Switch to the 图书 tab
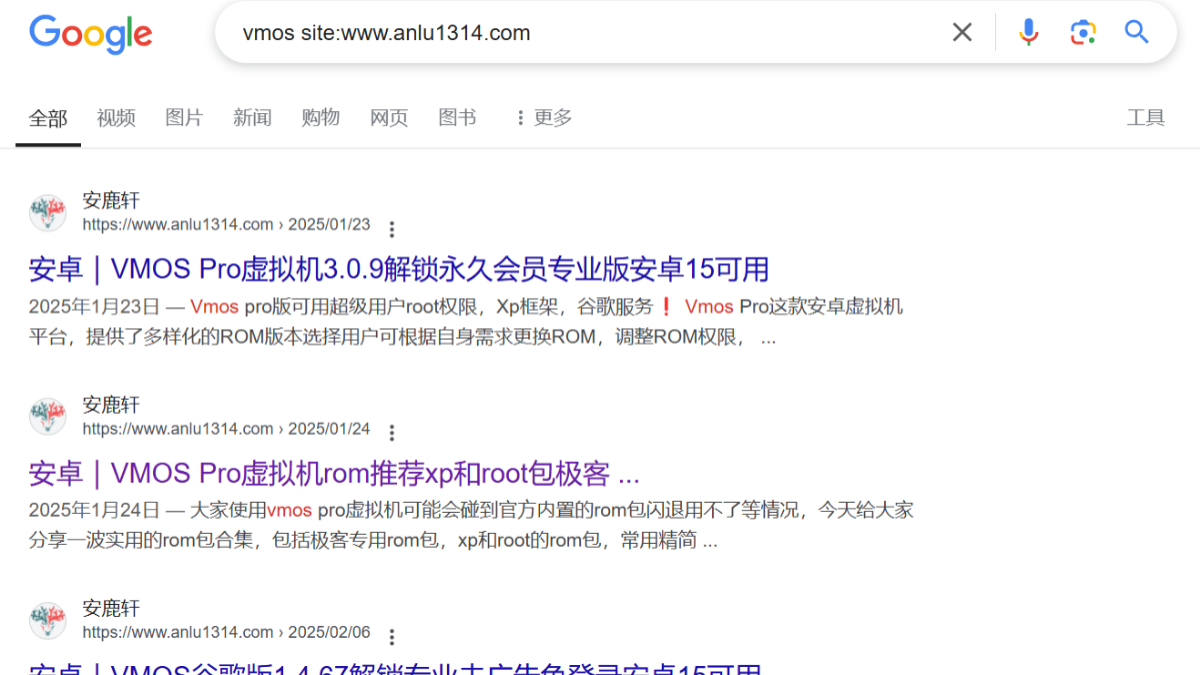Viewport: 1200px width, 675px height. (x=457, y=118)
